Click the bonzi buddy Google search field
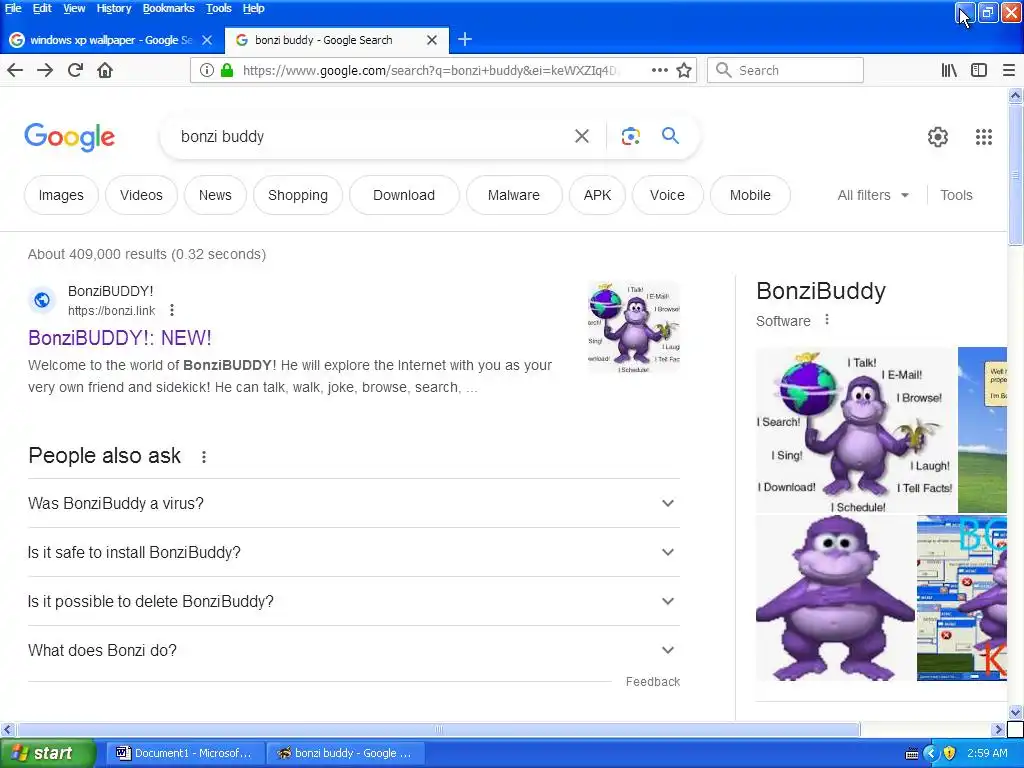The image size is (1024, 768). pyautogui.click(x=372, y=136)
